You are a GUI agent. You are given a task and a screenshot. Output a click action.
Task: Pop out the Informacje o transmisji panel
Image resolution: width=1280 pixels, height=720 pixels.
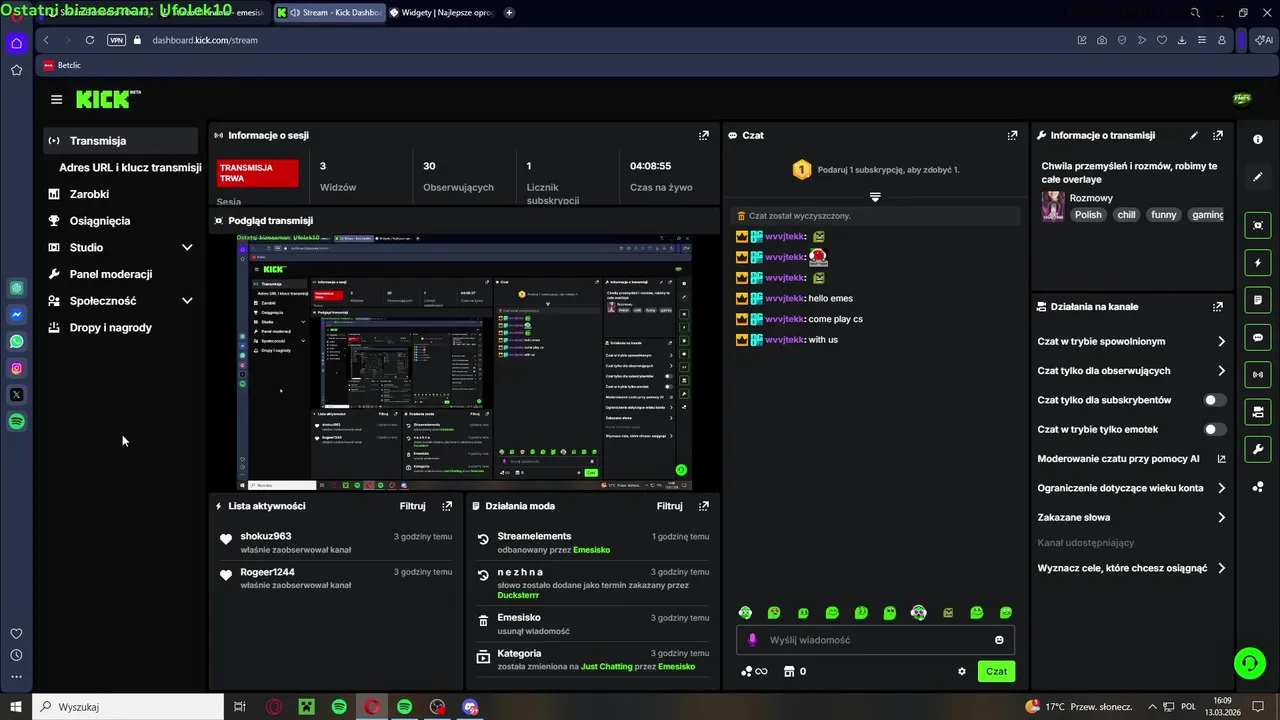1217,135
